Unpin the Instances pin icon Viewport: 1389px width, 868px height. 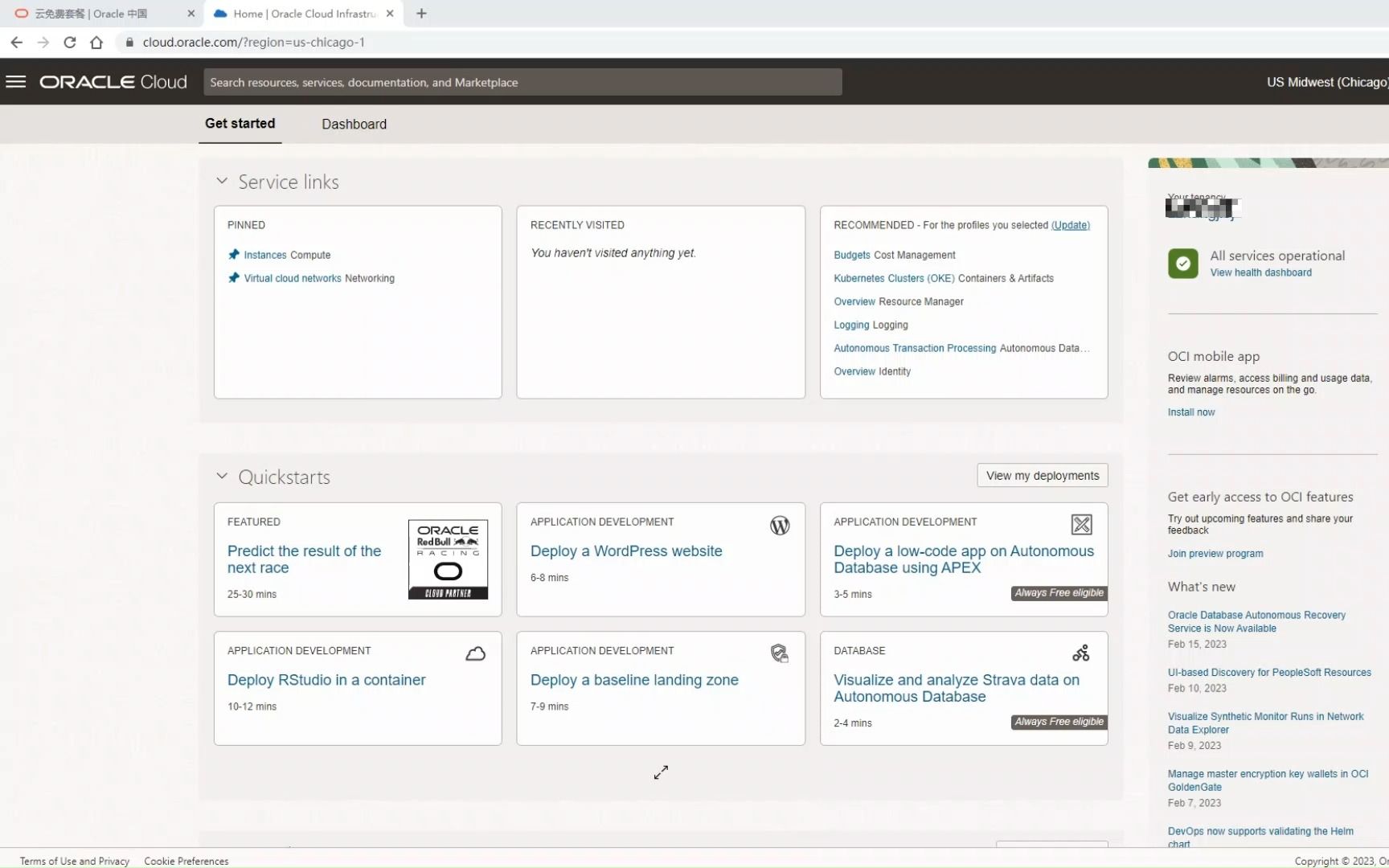pos(234,255)
